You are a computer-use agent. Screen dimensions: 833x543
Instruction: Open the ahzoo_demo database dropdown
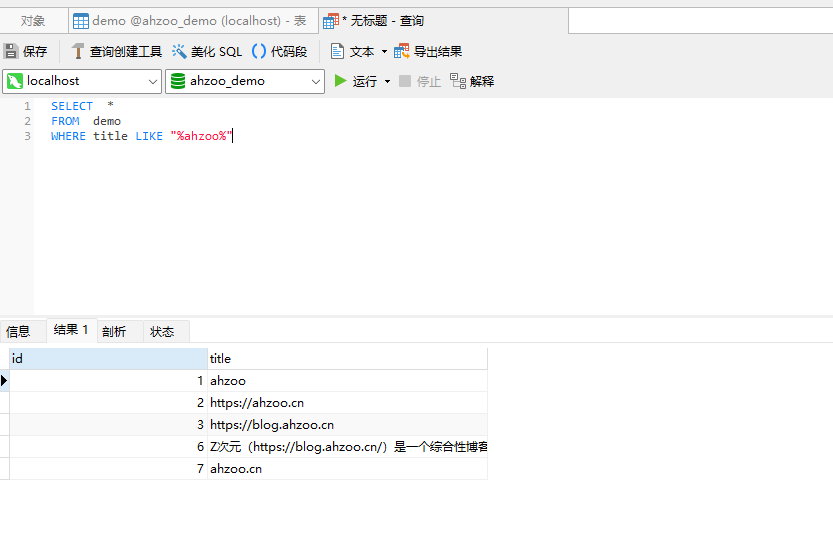[x=316, y=81]
